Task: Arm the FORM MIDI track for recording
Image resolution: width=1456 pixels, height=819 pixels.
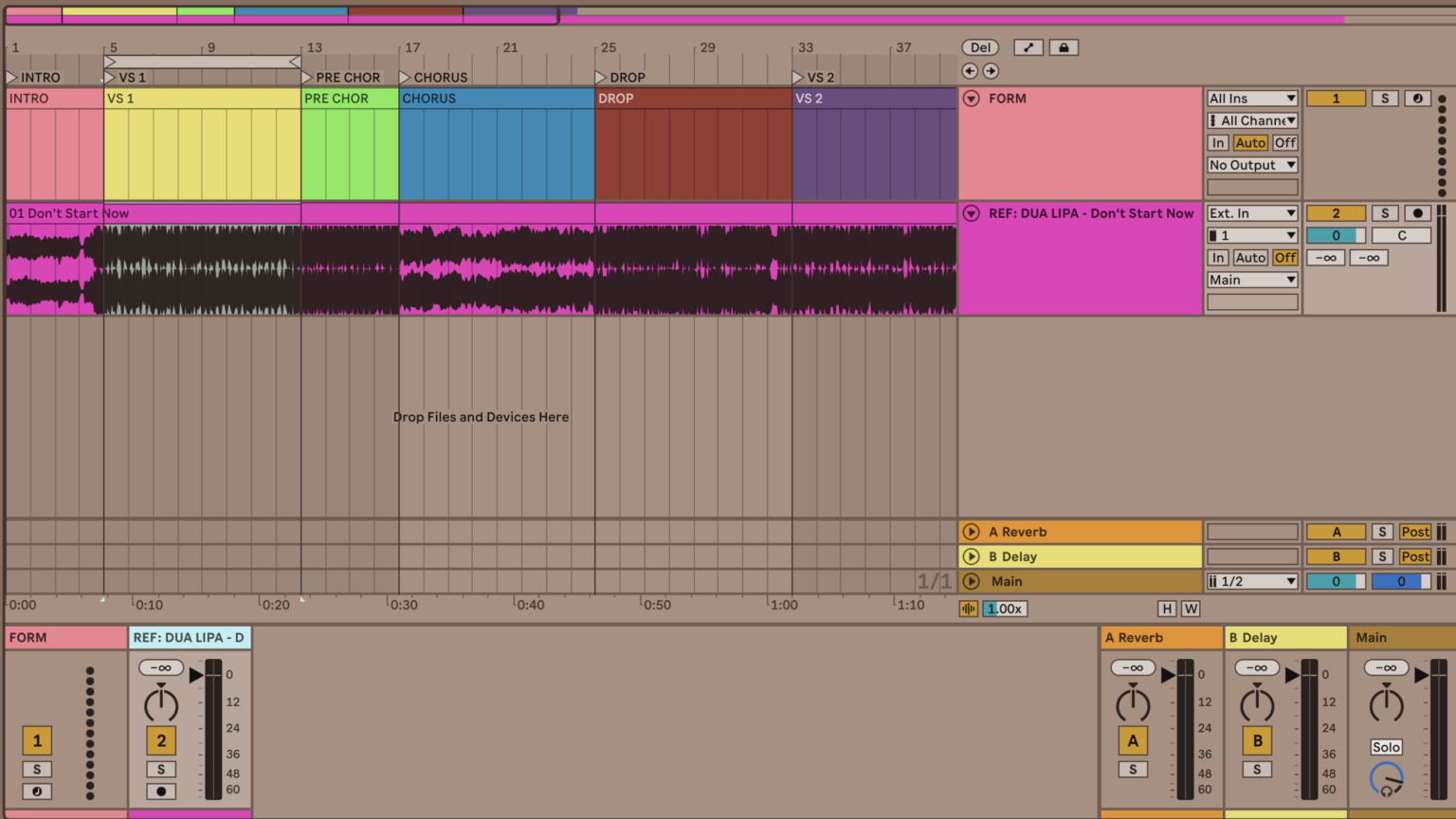Action: [1417, 99]
